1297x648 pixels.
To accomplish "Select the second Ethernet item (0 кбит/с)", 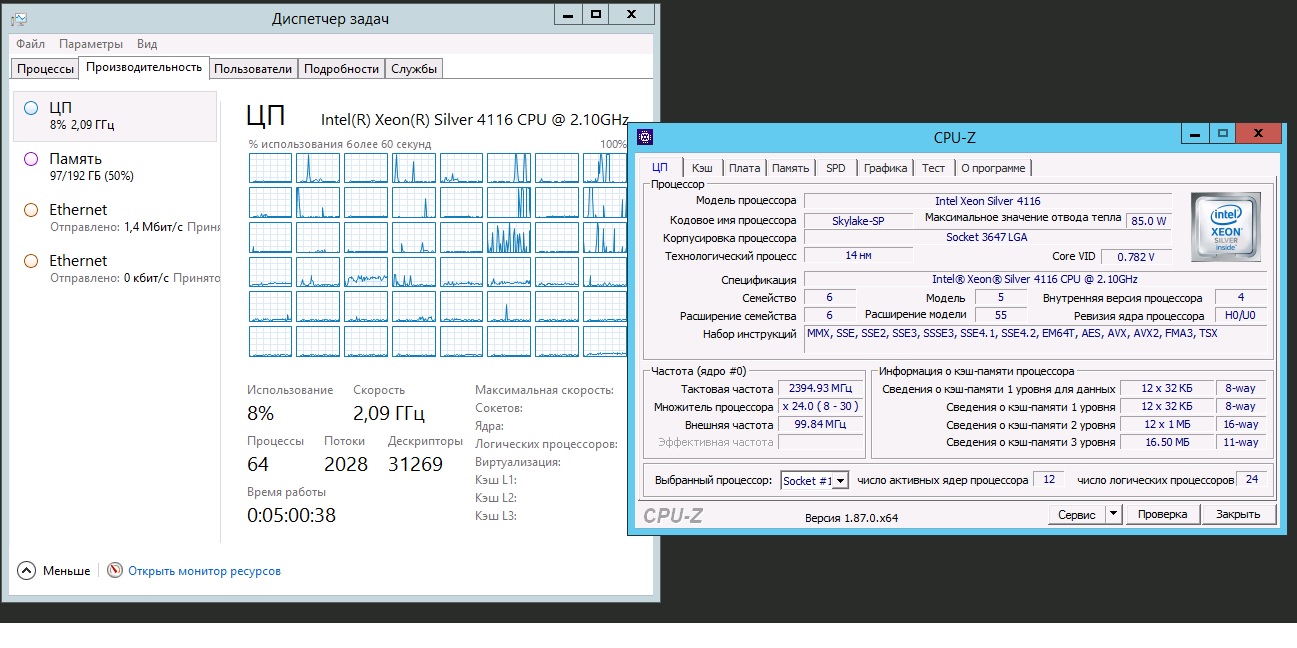I will click(x=115, y=269).
